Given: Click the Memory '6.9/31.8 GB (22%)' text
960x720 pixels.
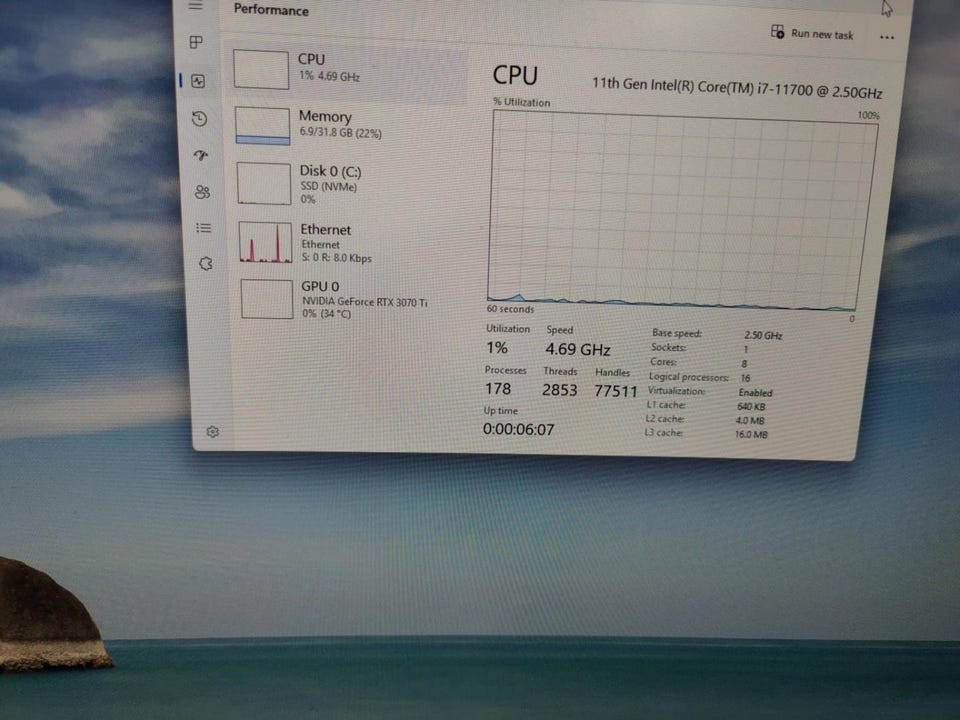Looking at the screenshot, I should [340, 133].
